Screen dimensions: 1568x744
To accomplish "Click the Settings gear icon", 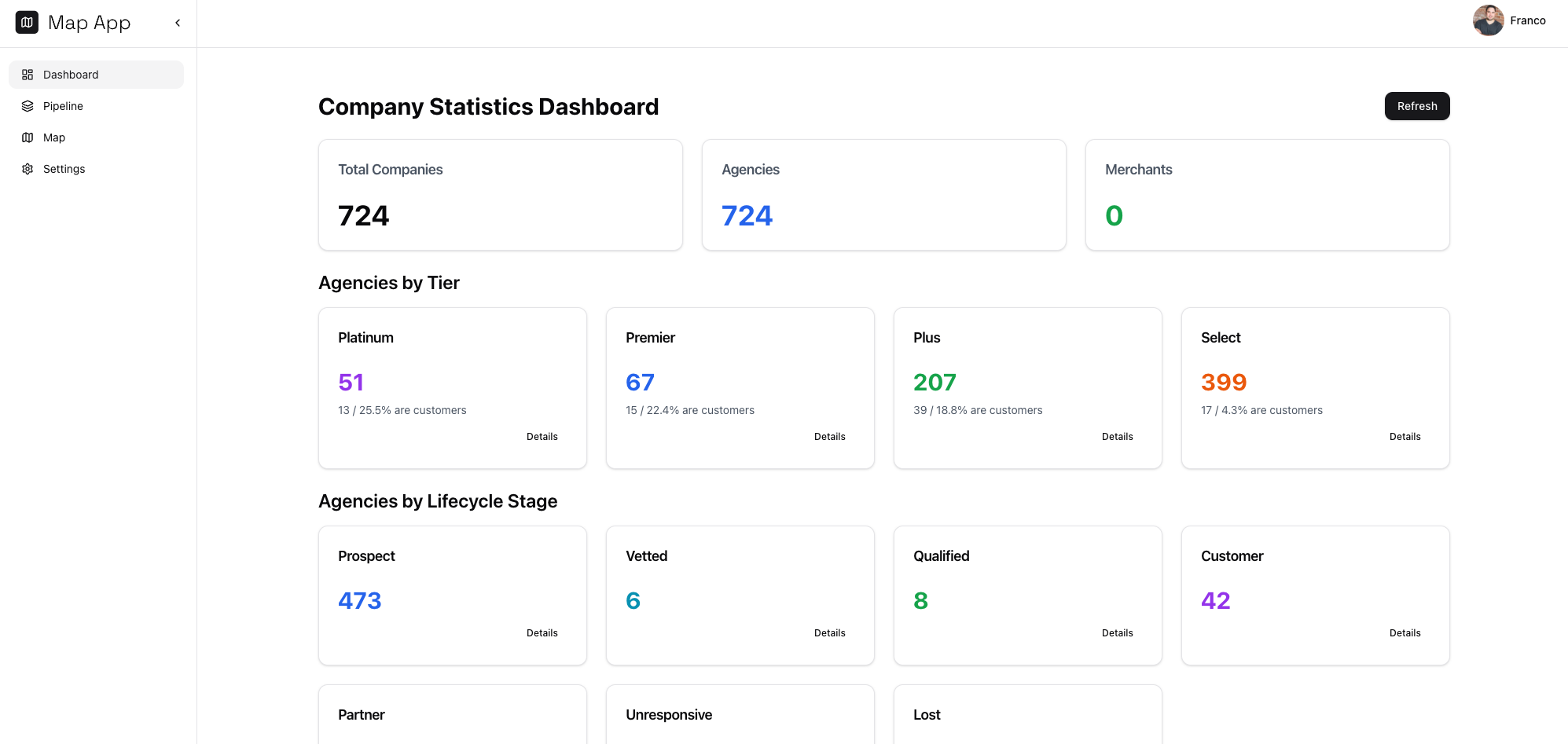I will coord(28,168).
